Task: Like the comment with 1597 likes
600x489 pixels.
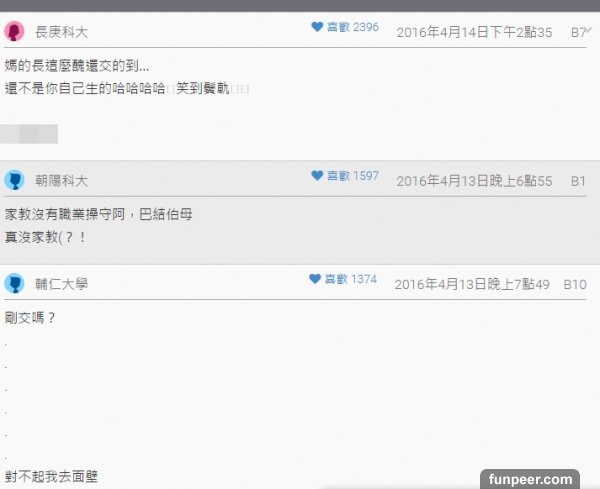Action: pyautogui.click(x=317, y=176)
